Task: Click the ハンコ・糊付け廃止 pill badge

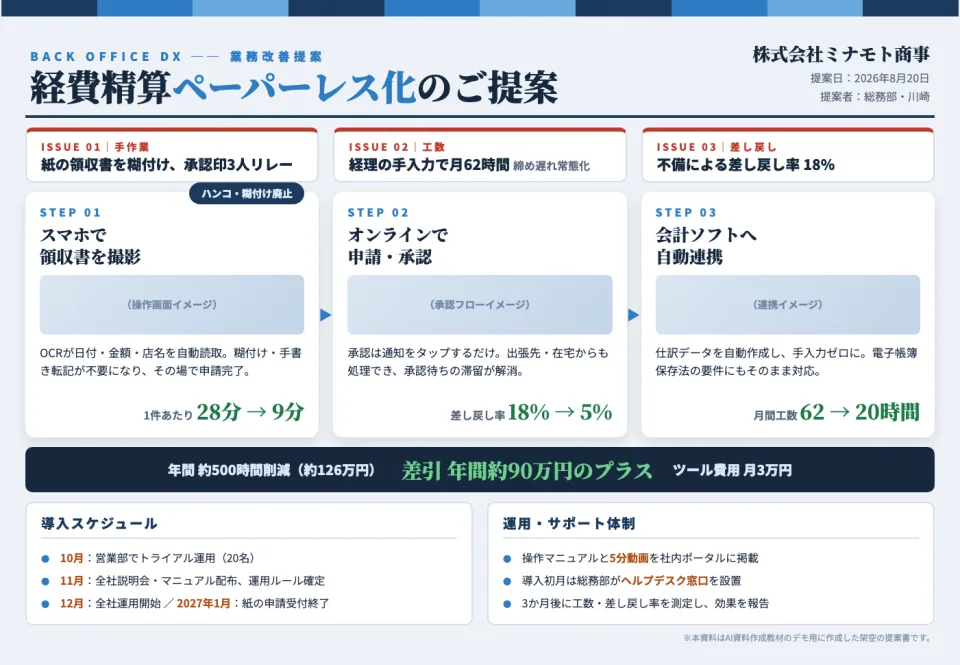Action: coord(247,193)
